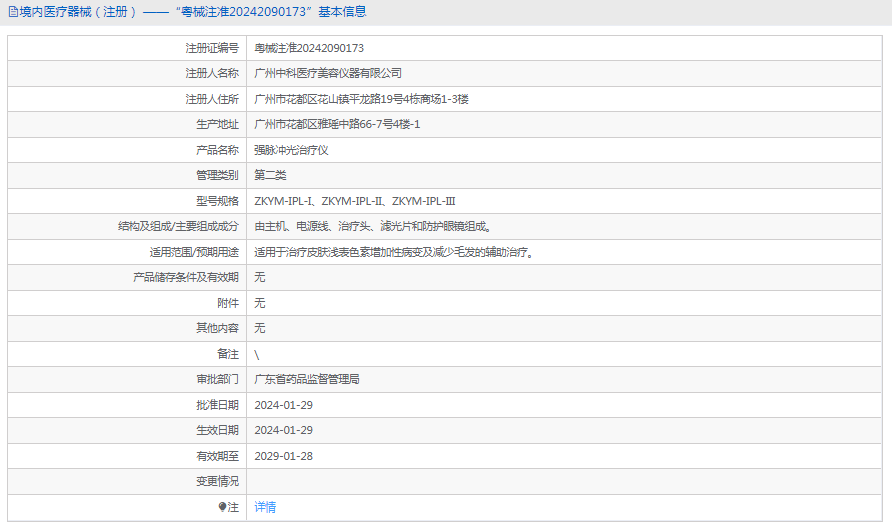Select product name 强脉冲光治疗仪
The image size is (892, 530).
(291, 150)
